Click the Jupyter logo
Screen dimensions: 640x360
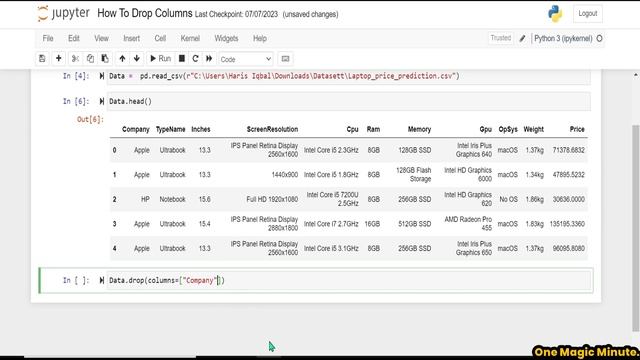63,13
